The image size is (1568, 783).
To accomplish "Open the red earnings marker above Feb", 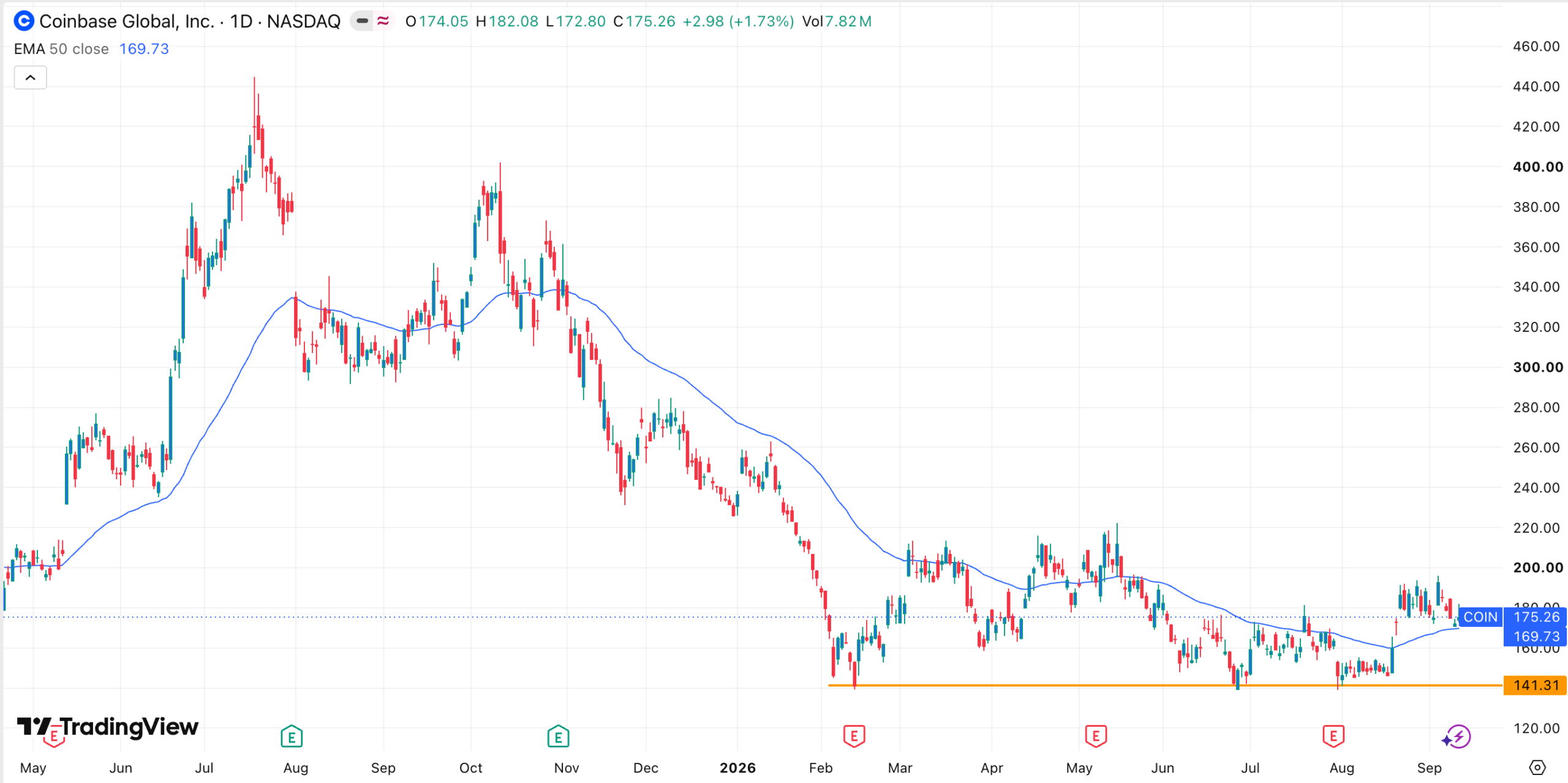I will pyautogui.click(x=854, y=736).
